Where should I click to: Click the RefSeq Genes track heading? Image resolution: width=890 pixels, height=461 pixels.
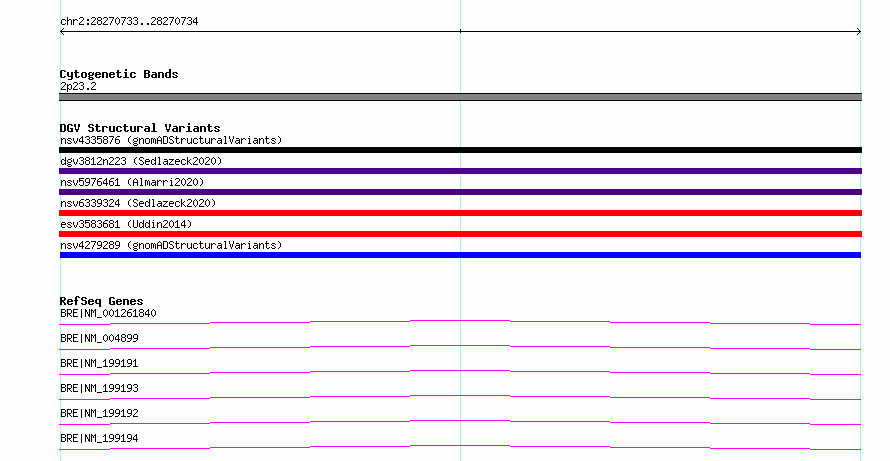coord(101,301)
